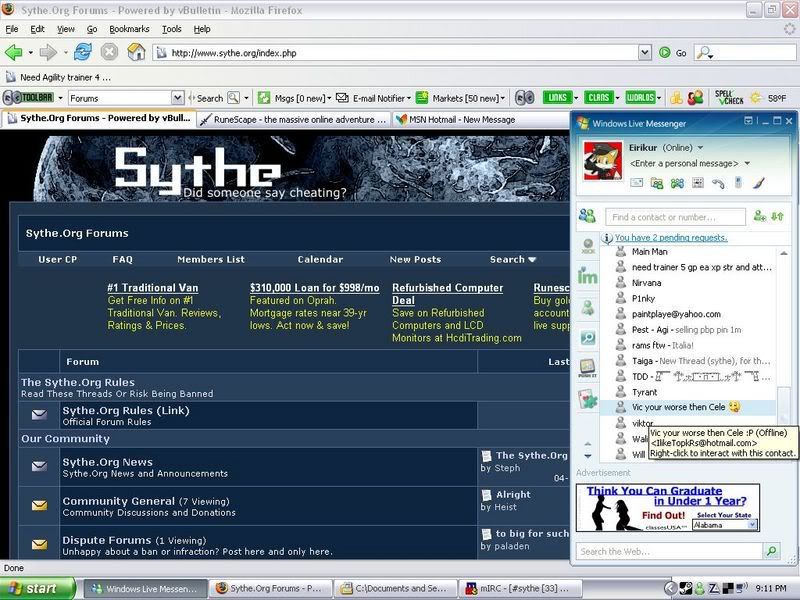Open the Eirikur (Online) status dropdown

701,147
